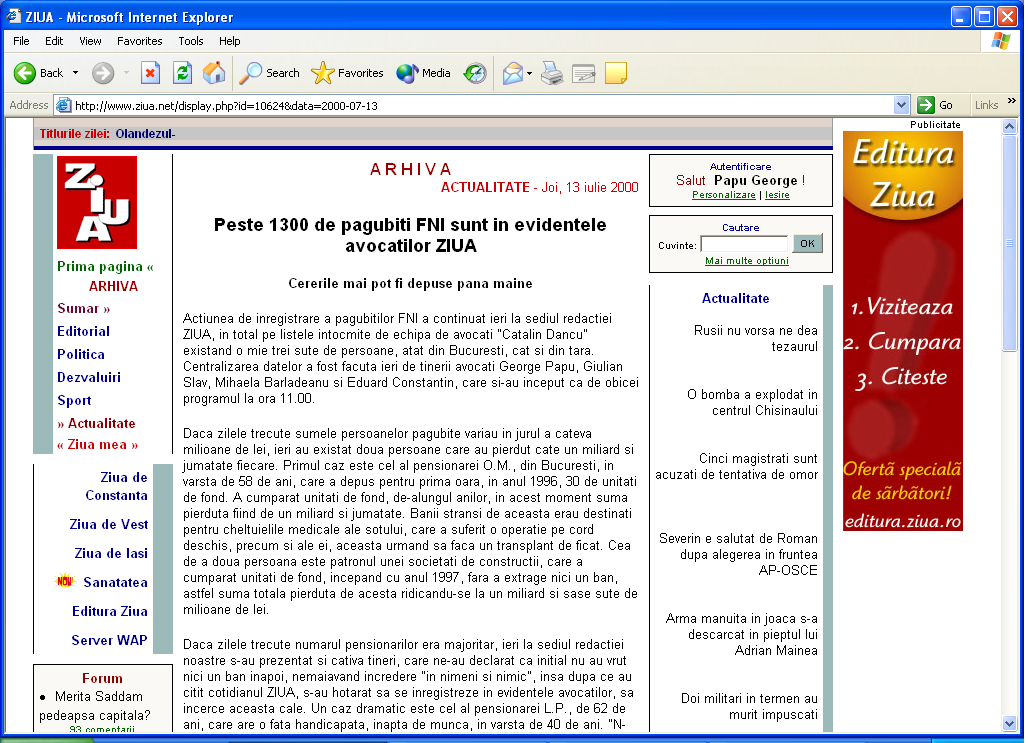Expand the Links toolbar chevron
This screenshot has height=743, width=1028.
coord(1012,101)
